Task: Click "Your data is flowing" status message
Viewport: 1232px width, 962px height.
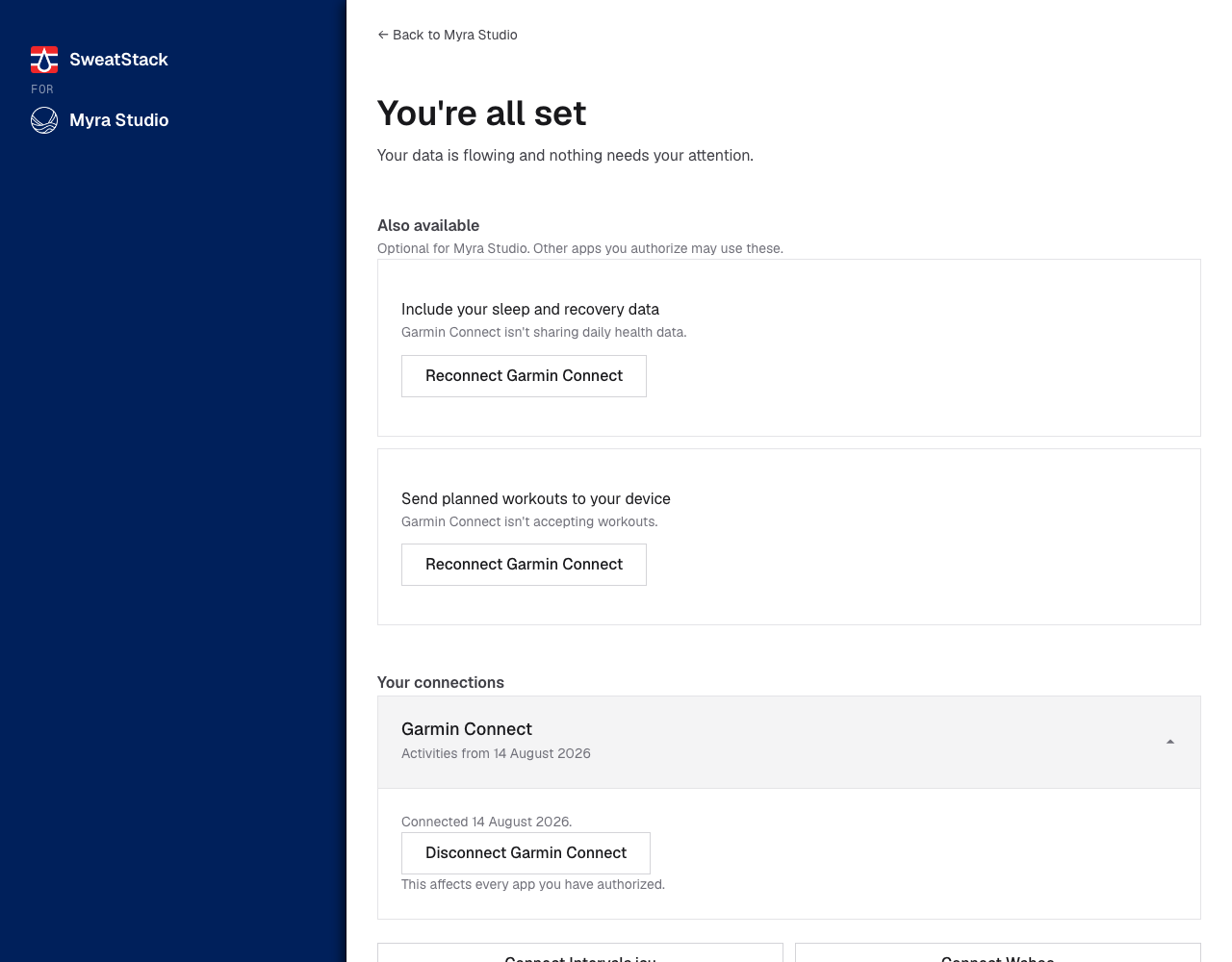Action: tap(565, 155)
